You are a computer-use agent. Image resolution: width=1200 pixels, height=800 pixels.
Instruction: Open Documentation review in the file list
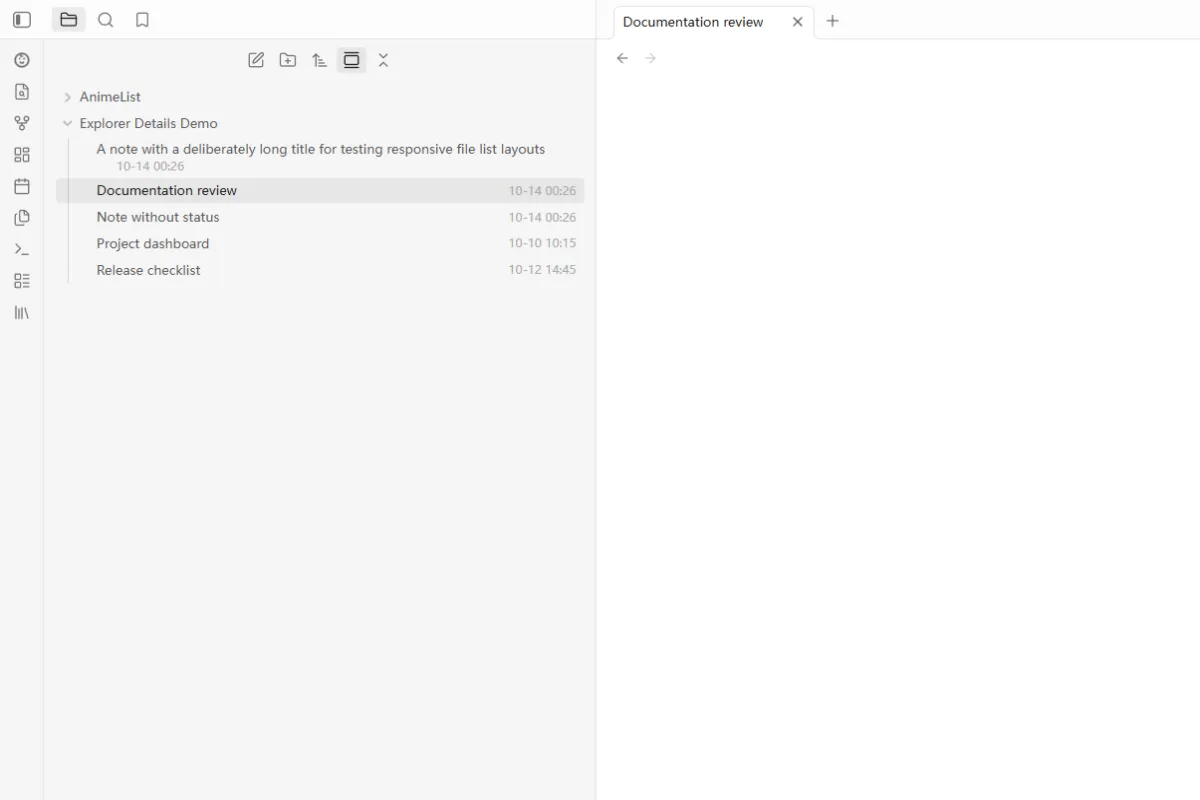click(320, 191)
